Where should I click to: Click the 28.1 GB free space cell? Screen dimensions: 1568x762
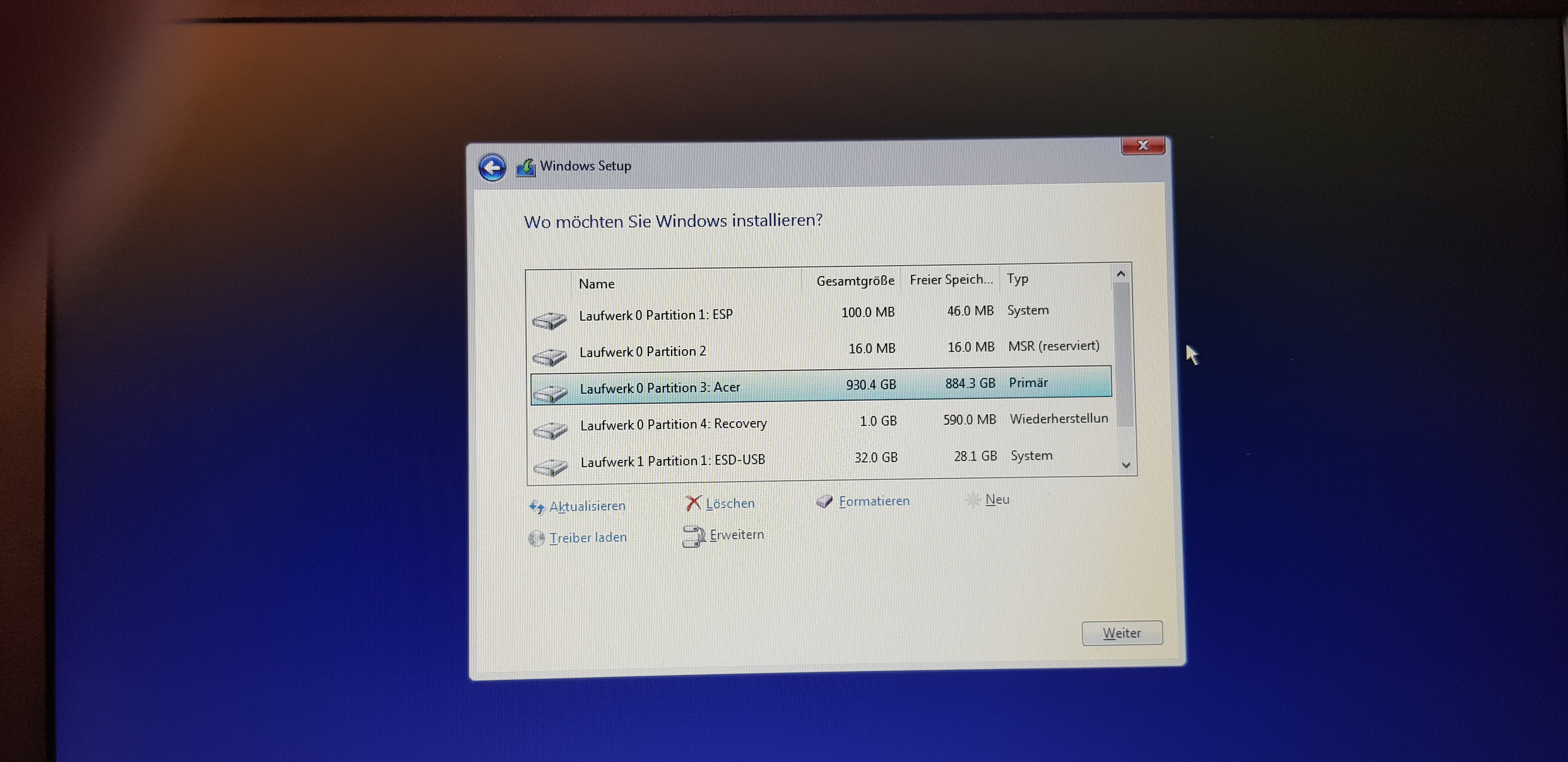pyautogui.click(x=975, y=456)
